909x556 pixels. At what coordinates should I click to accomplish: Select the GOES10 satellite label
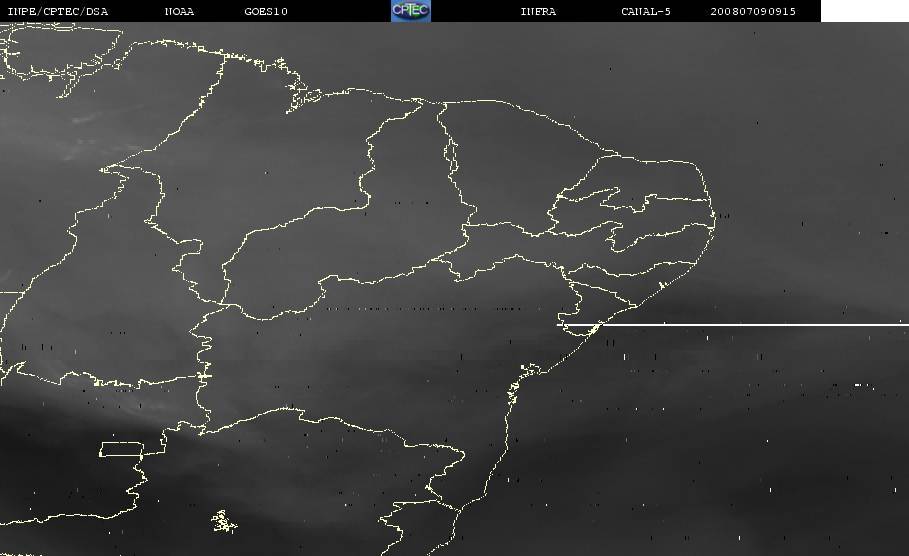point(265,11)
